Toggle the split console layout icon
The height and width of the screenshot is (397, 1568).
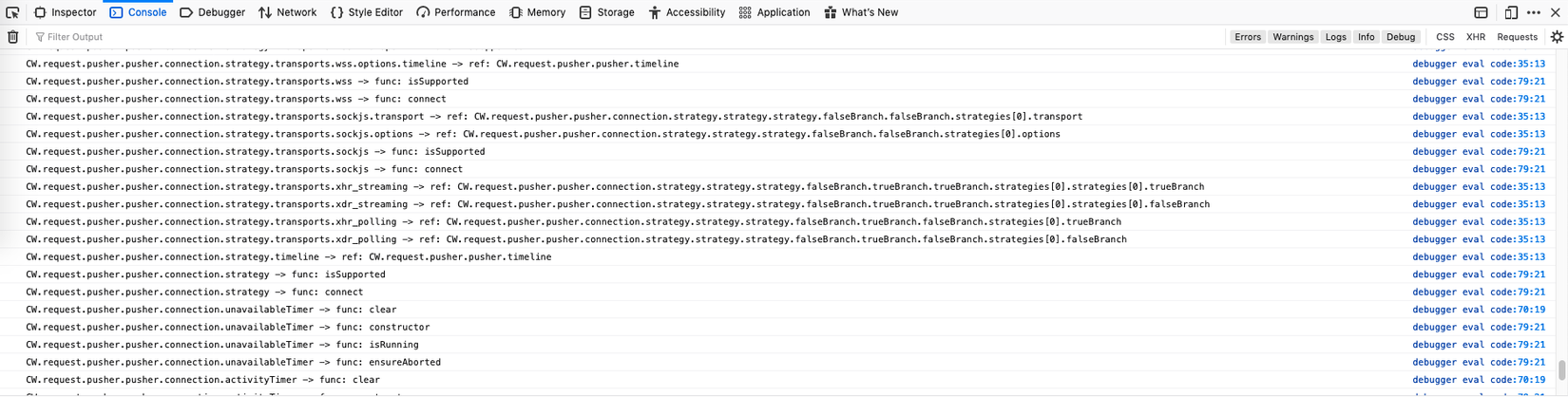point(1481,12)
